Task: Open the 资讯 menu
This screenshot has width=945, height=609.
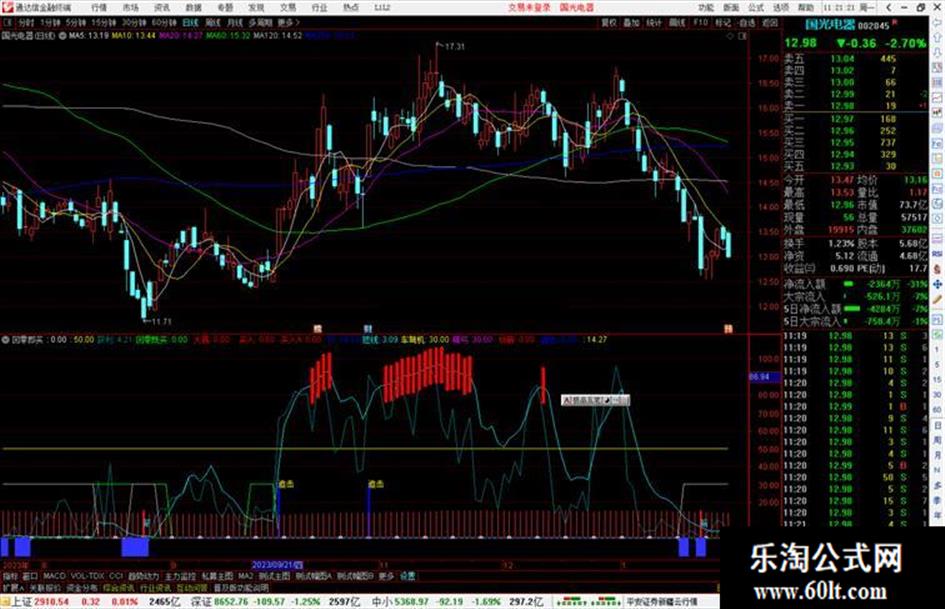Action: pyautogui.click(x=162, y=8)
